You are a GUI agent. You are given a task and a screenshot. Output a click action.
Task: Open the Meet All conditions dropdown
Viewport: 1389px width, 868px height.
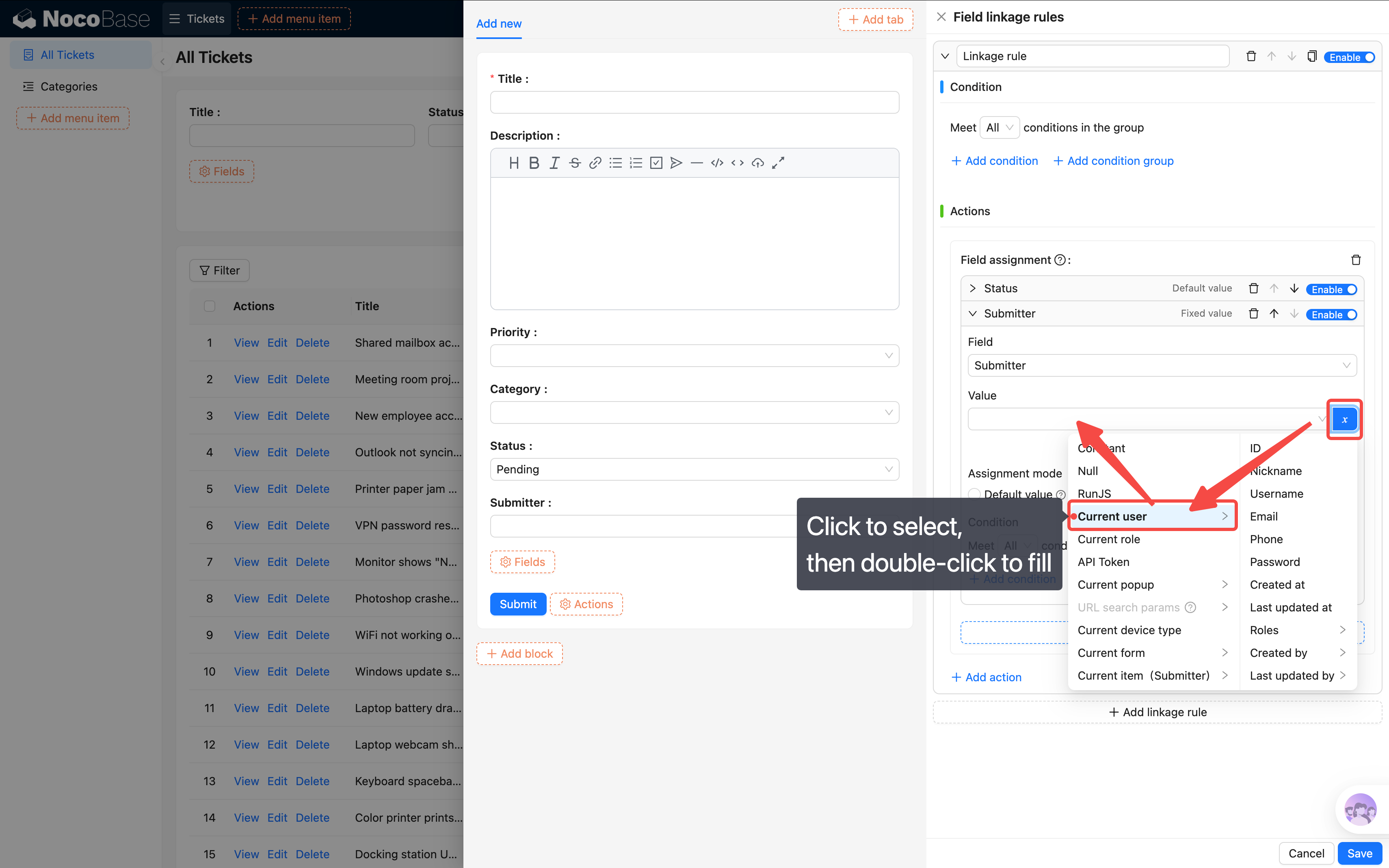tap(999, 127)
